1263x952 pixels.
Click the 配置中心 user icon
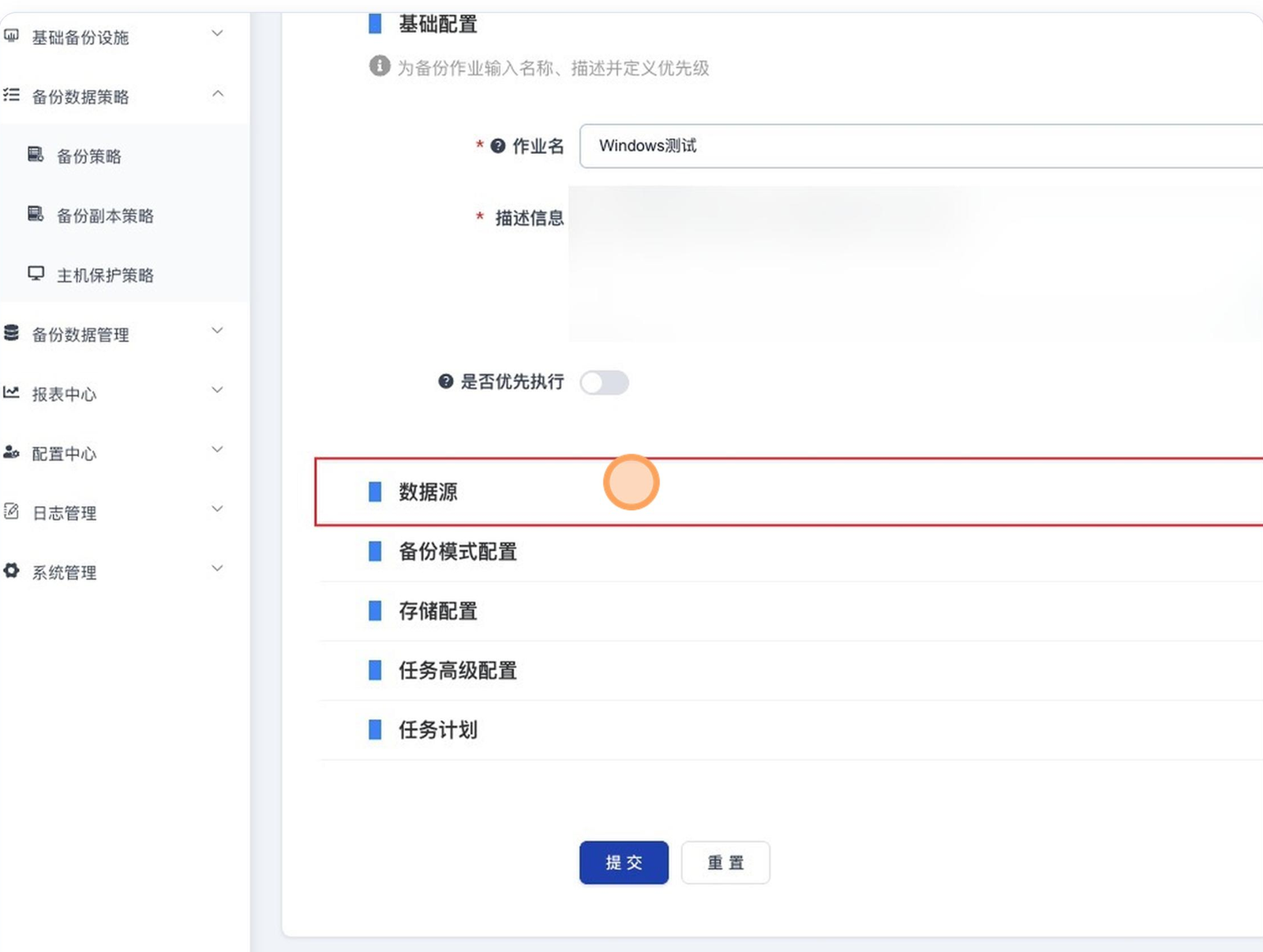click(11, 452)
